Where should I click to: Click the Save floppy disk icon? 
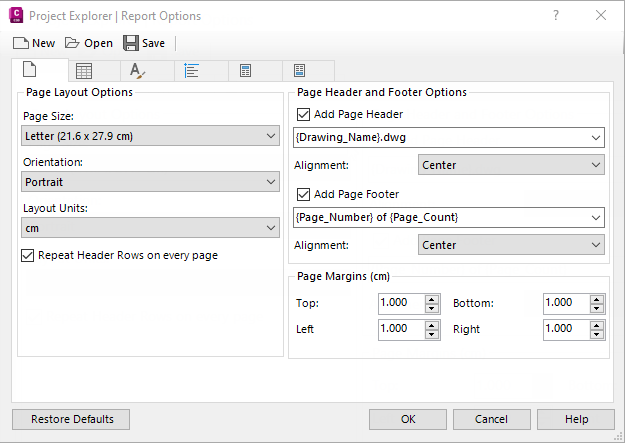(131, 43)
